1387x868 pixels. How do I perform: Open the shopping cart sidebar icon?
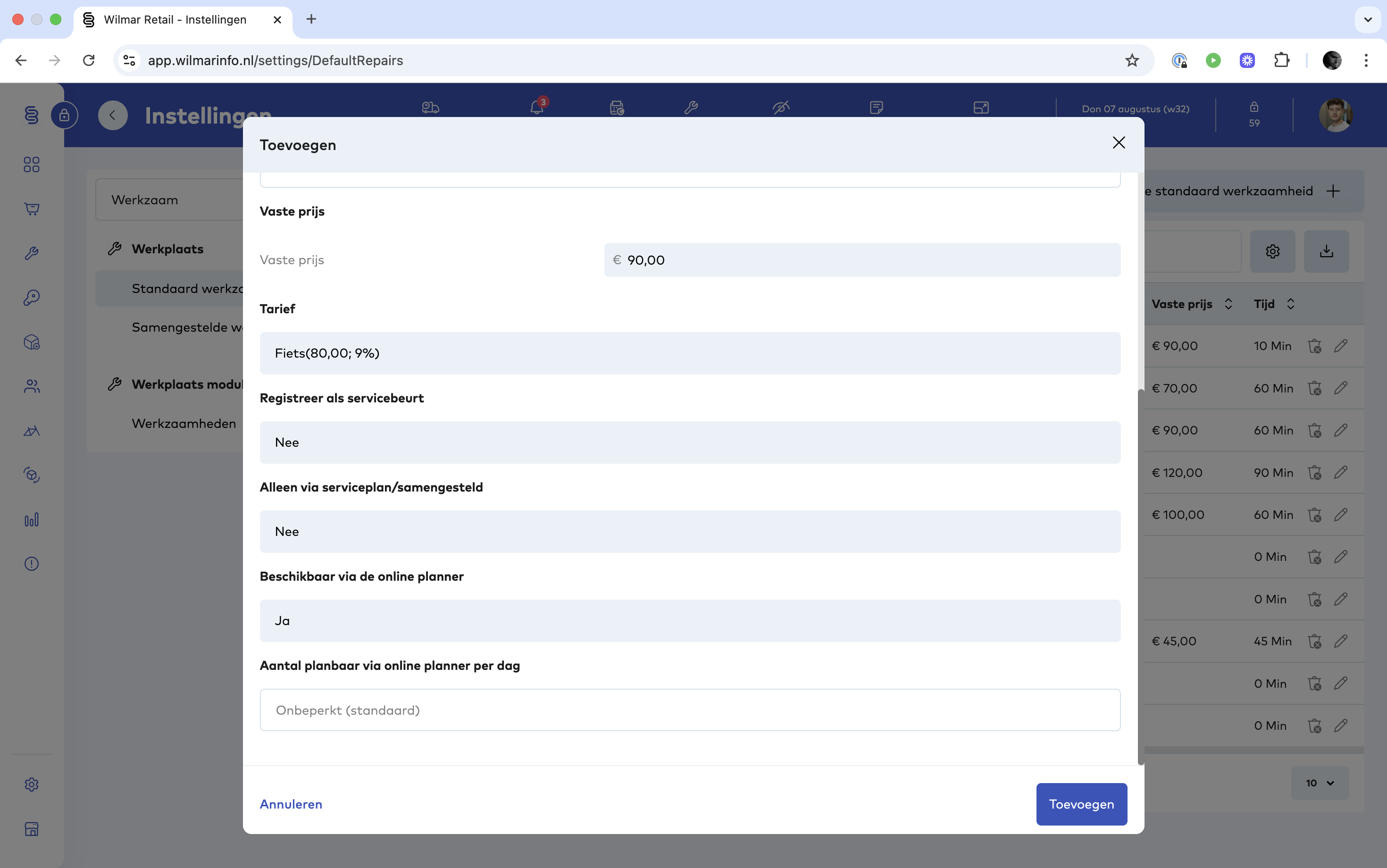pos(32,209)
